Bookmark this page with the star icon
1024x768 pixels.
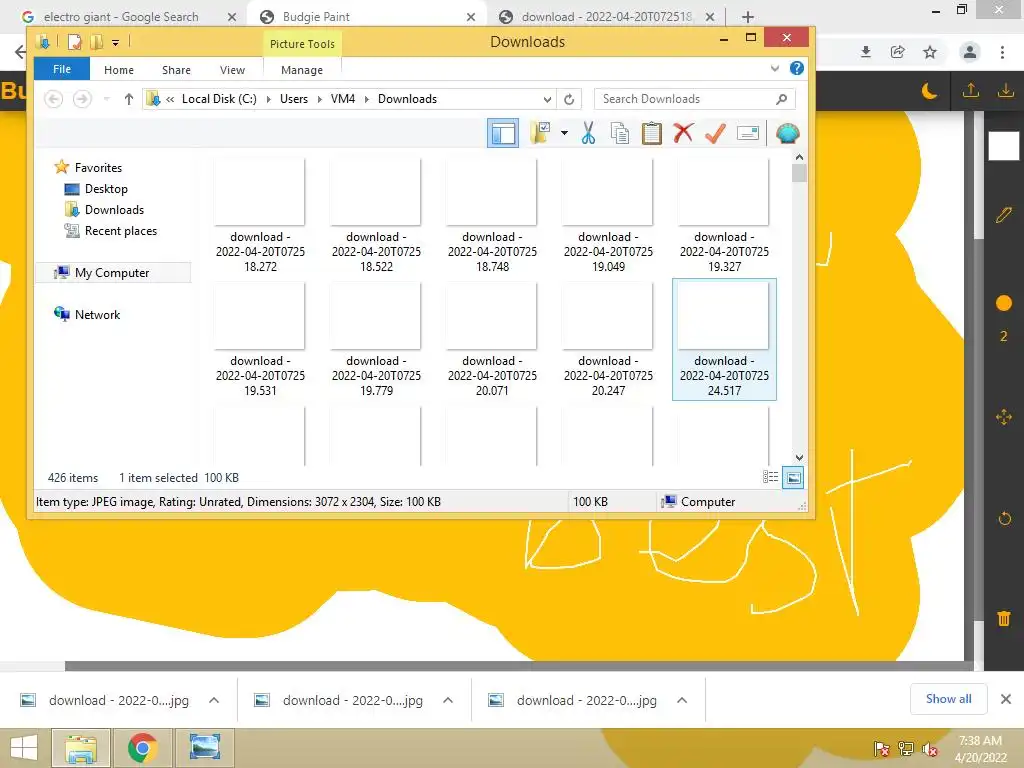(930, 52)
